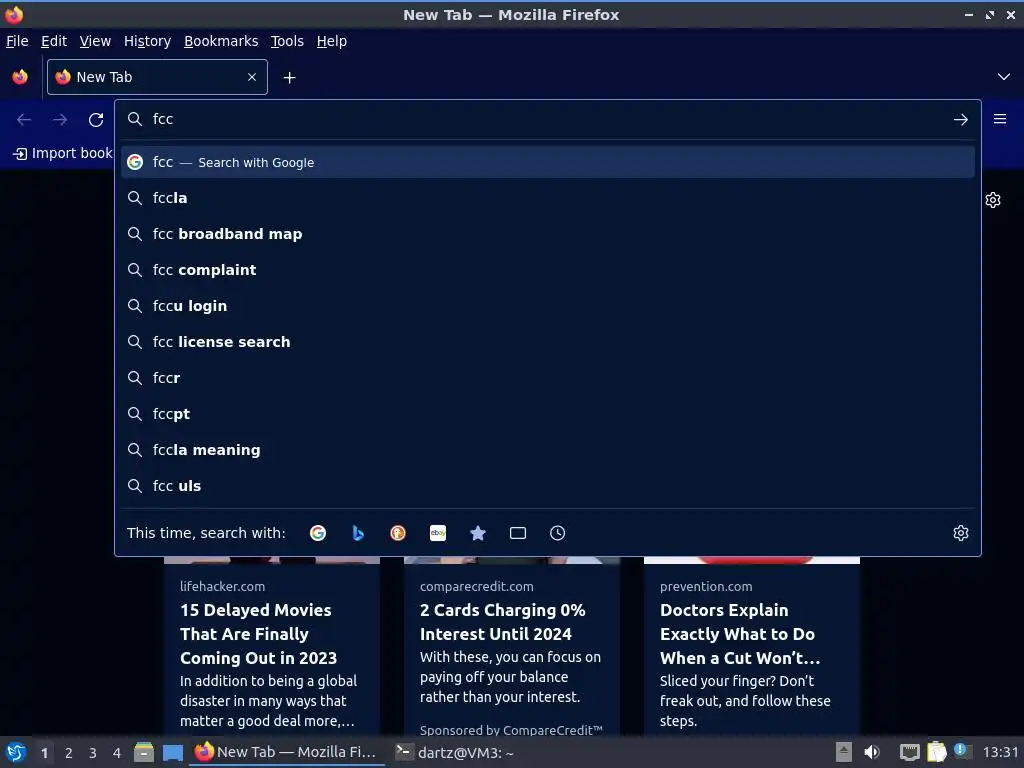The width and height of the screenshot is (1024, 768).
Task: Switch to workspace 4 in taskbar
Action: [117, 753]
